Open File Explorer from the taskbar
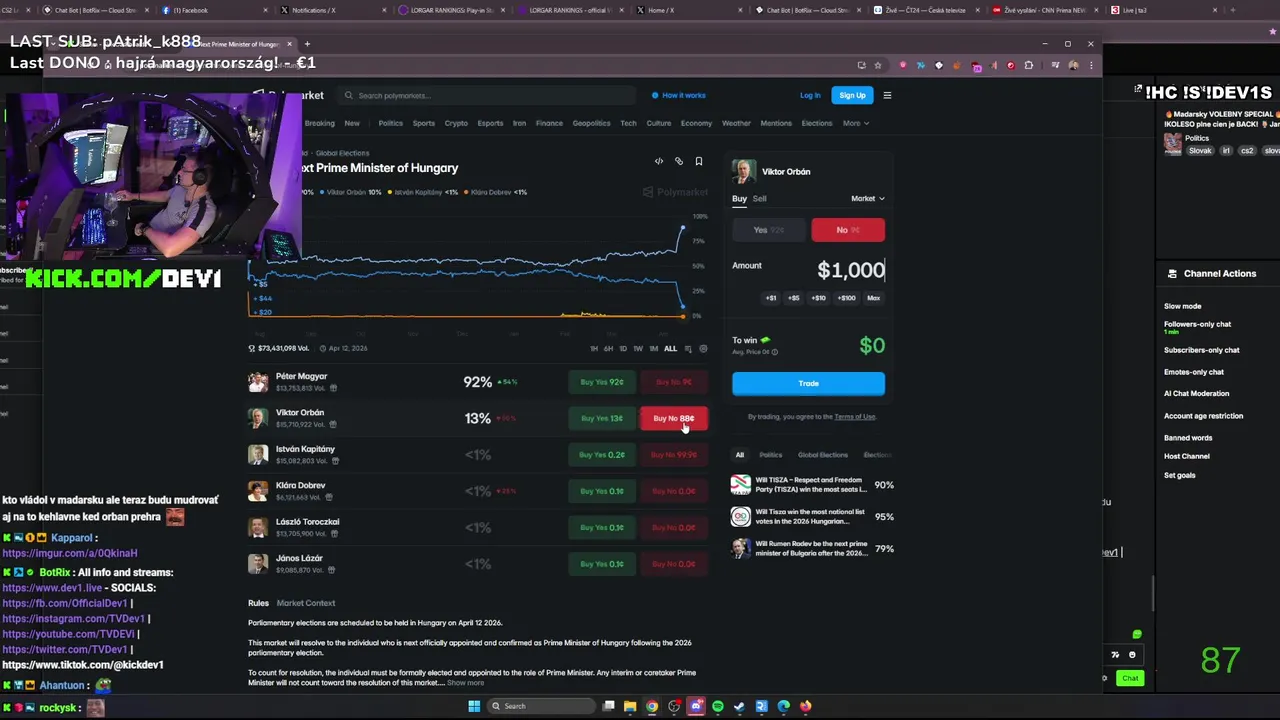 pos(630,706)
